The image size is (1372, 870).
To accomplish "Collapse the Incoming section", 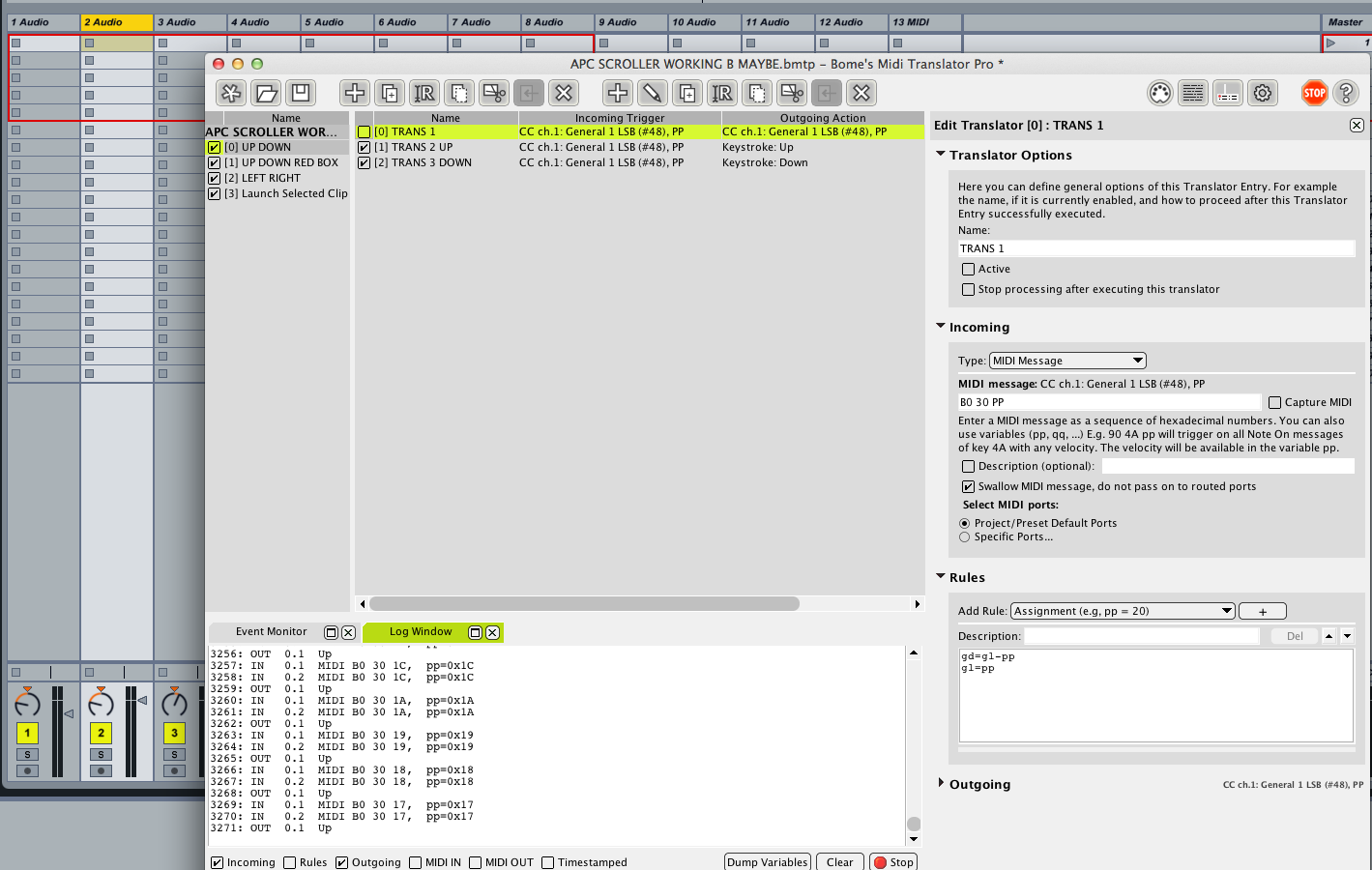I will tap(941, 327).
